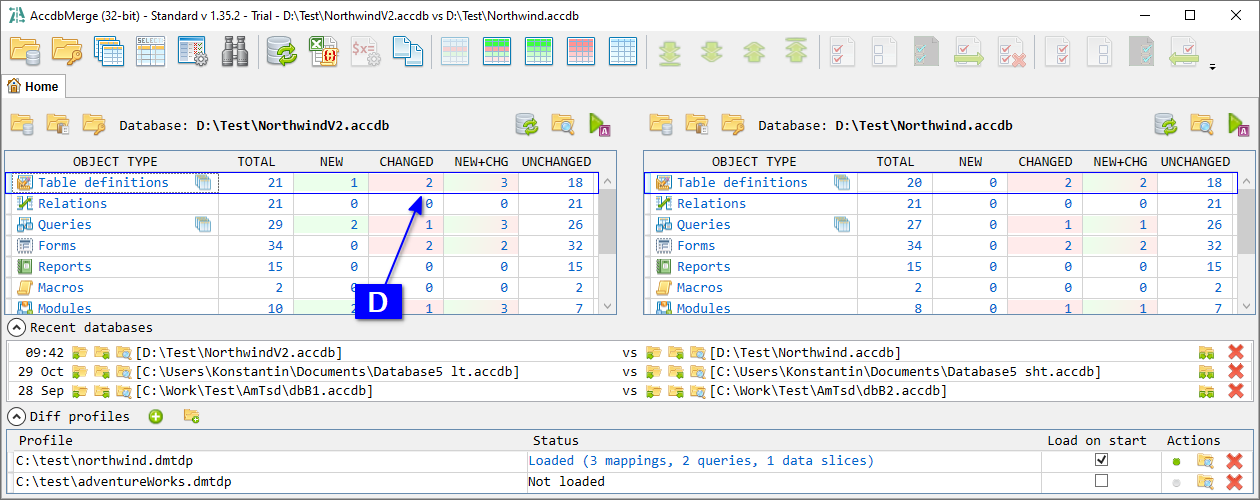The image size is (1260, 500).
Task: Open the diff profile settings checklist-gear icon
Action: click(x=192, y=51)
